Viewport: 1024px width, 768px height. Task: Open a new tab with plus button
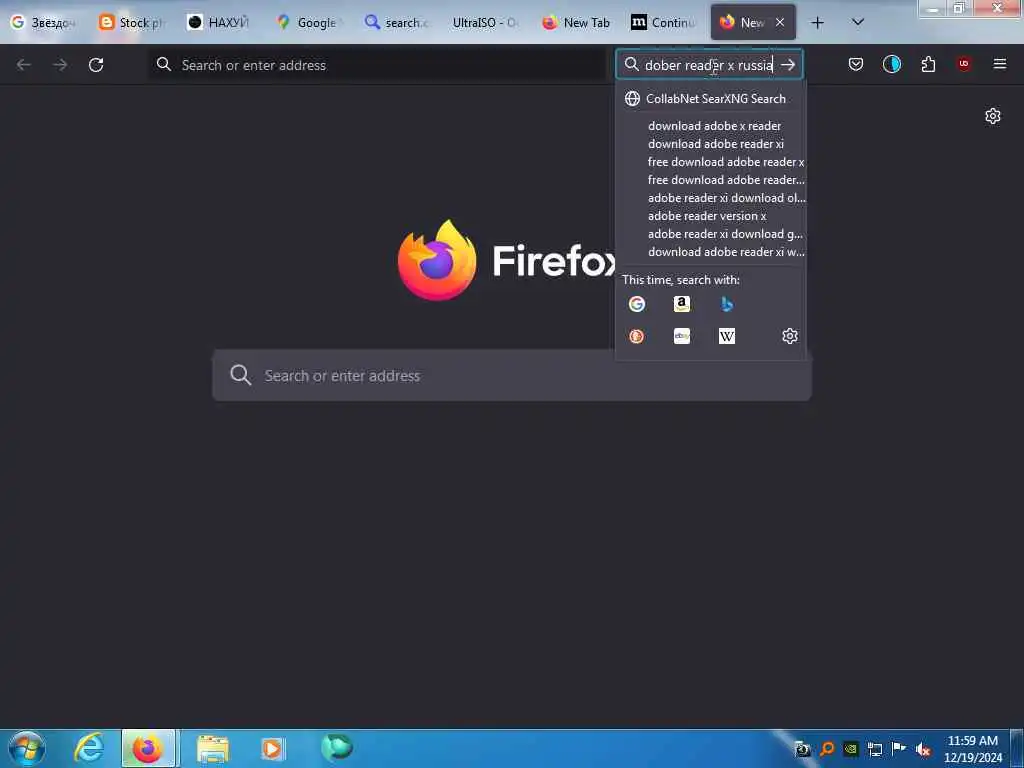(817, 23)
